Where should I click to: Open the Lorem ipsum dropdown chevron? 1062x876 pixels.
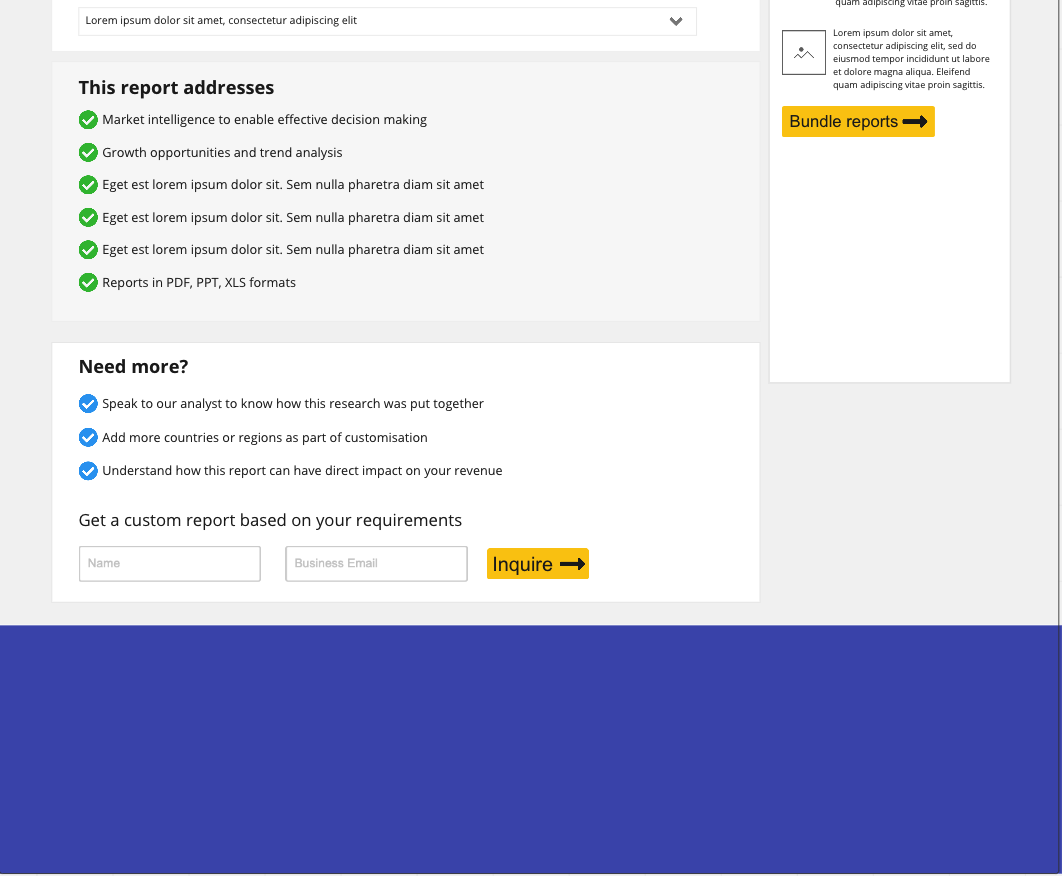(675, 21)
